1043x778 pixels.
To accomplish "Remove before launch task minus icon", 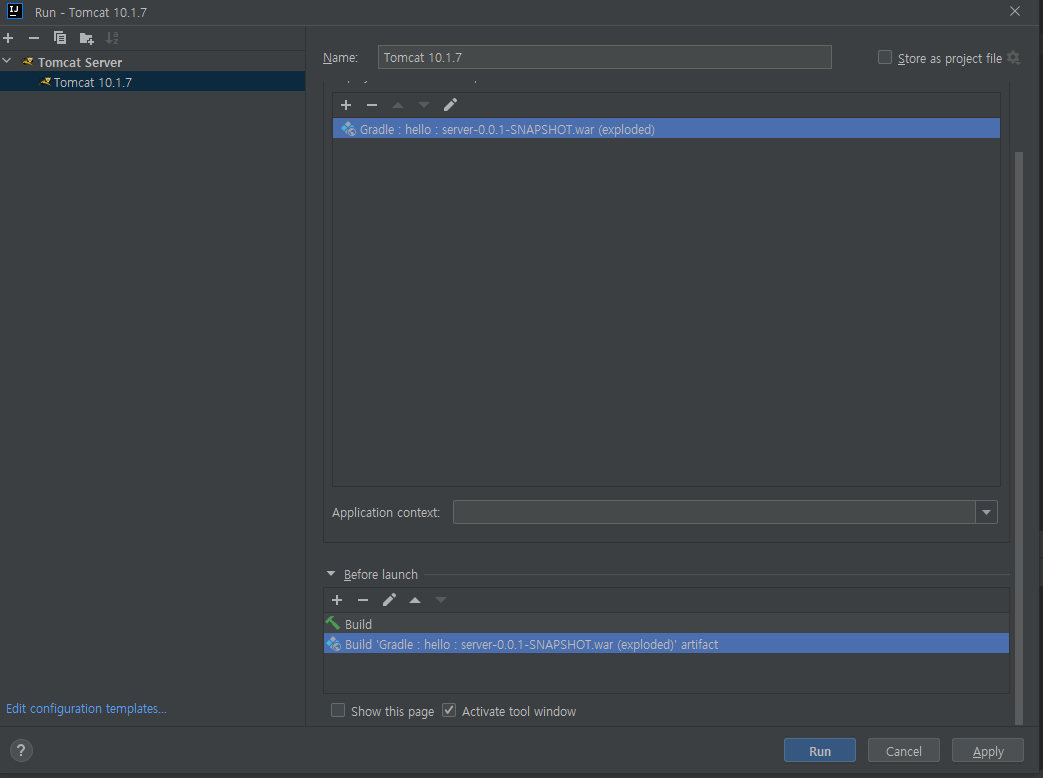I will [x=363, y=600].
